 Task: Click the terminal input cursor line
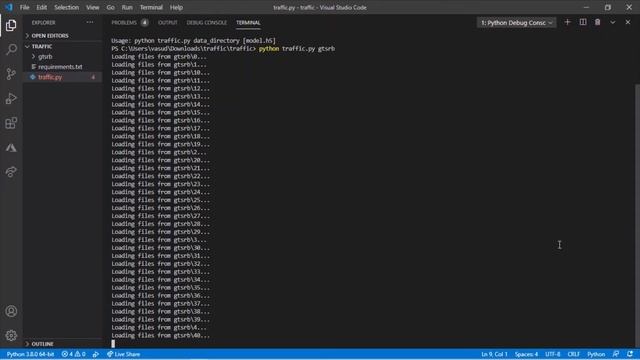click(x=113, y=344)
